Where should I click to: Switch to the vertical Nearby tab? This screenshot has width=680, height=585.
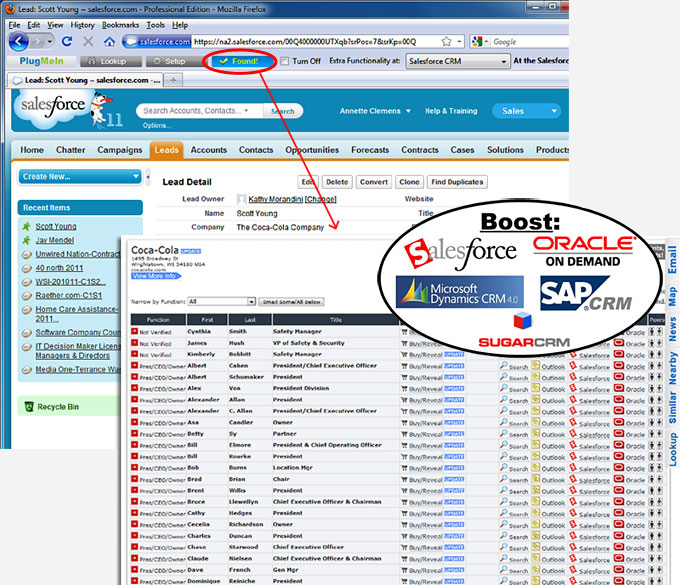click(x=672, y=368)
